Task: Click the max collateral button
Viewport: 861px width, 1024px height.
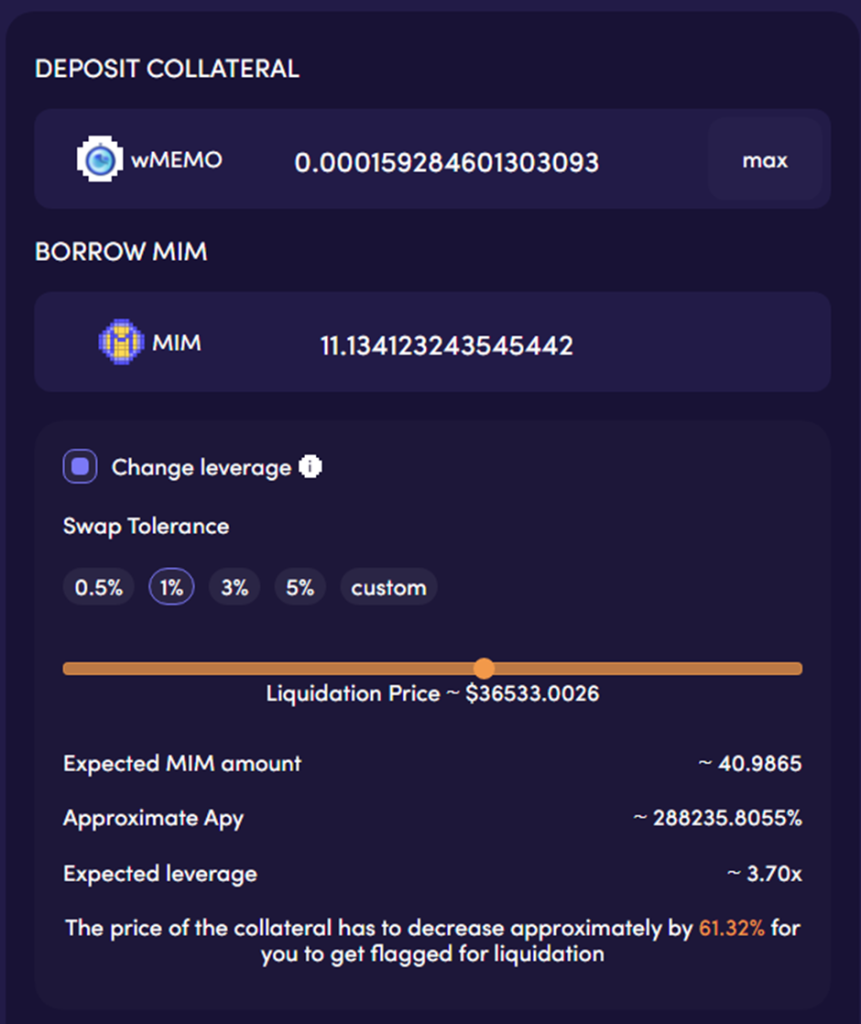Action: (765, 159)
